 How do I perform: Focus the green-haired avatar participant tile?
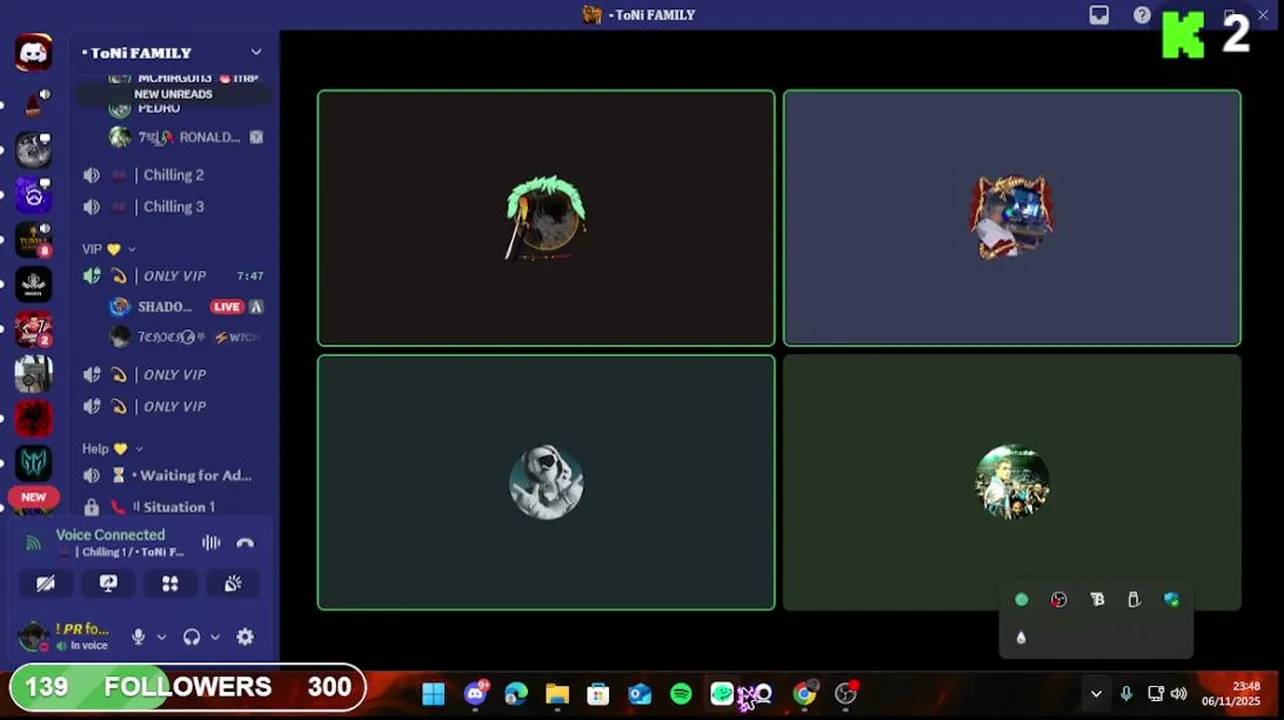tap(546, 218)
